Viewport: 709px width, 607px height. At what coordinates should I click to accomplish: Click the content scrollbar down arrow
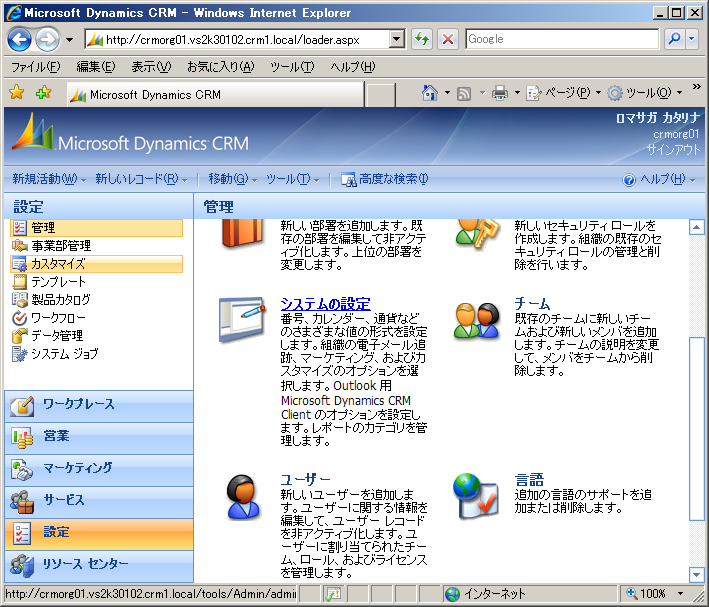[696, 574]
